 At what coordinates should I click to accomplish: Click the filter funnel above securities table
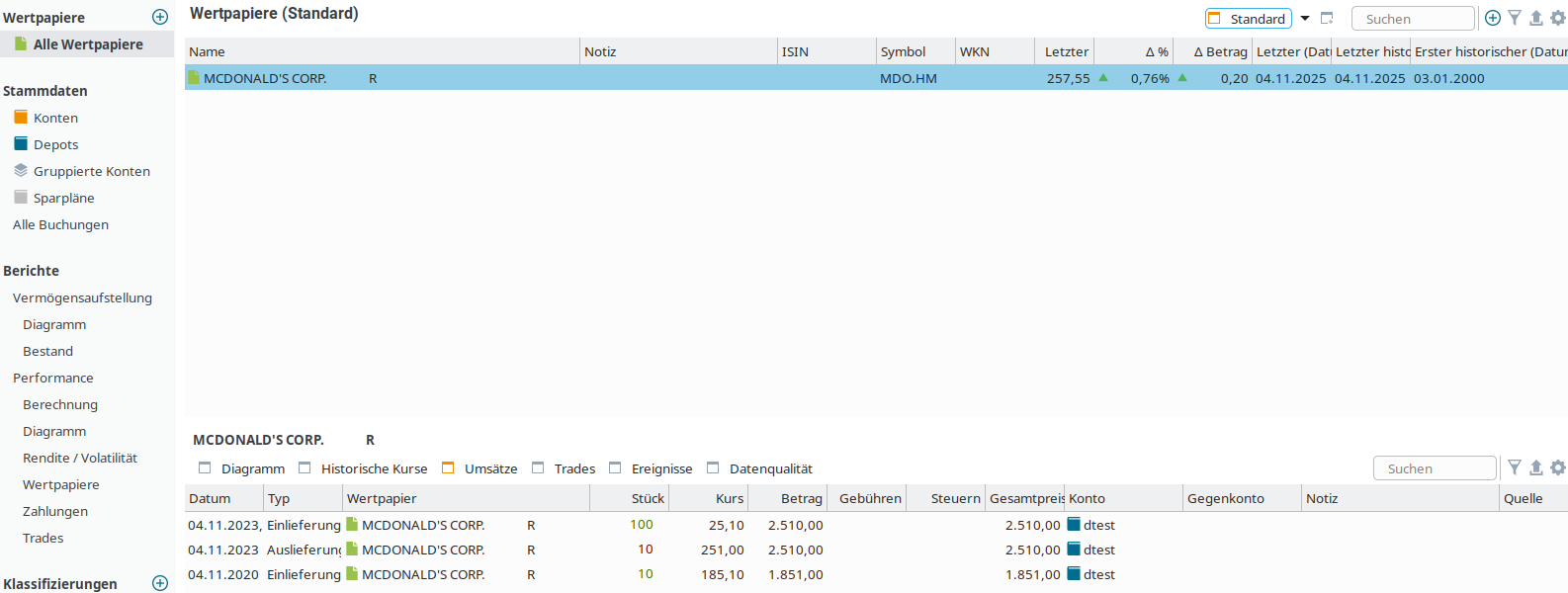[x=1515, y=18]
